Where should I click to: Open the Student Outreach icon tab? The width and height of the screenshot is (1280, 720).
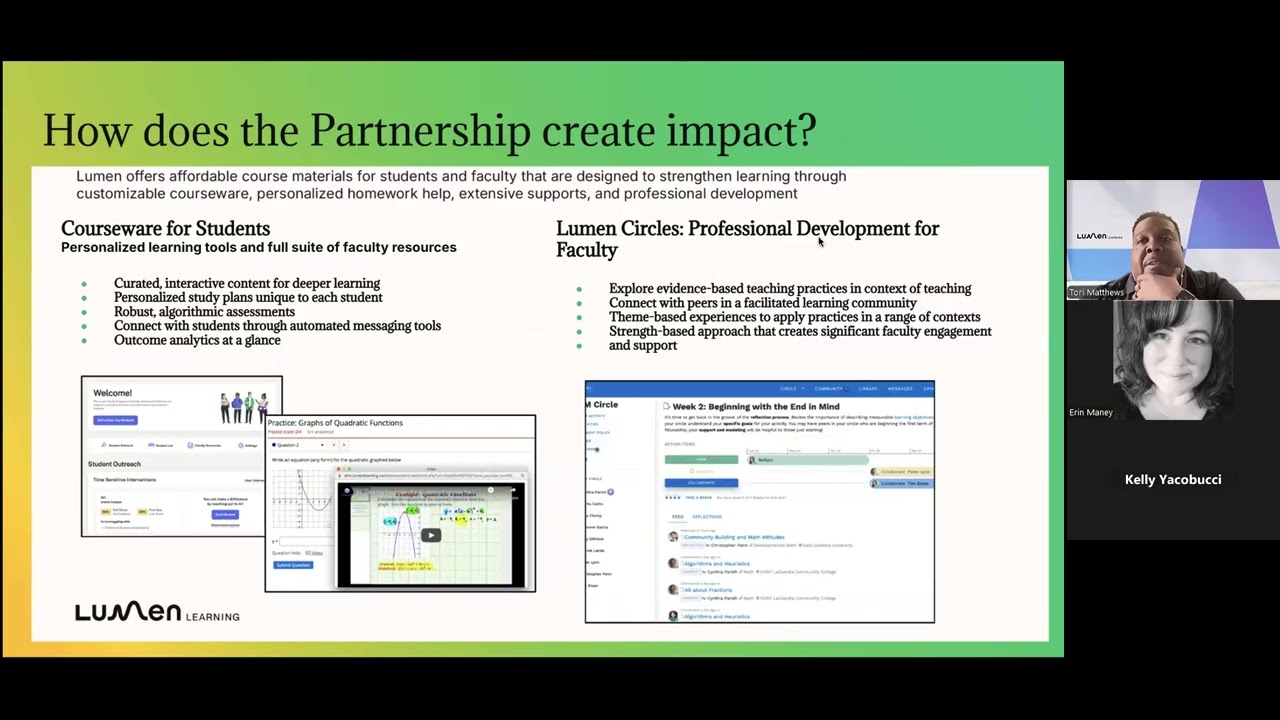[x=117, y=445]
